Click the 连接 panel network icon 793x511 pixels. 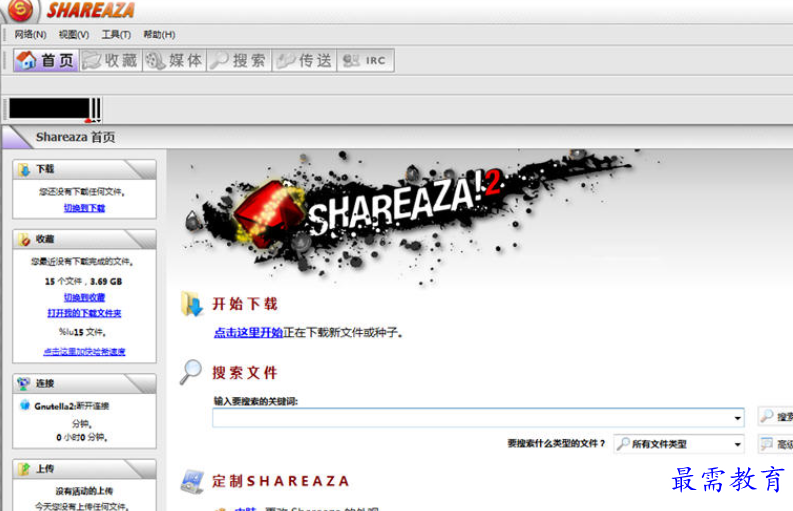(24, 384)
